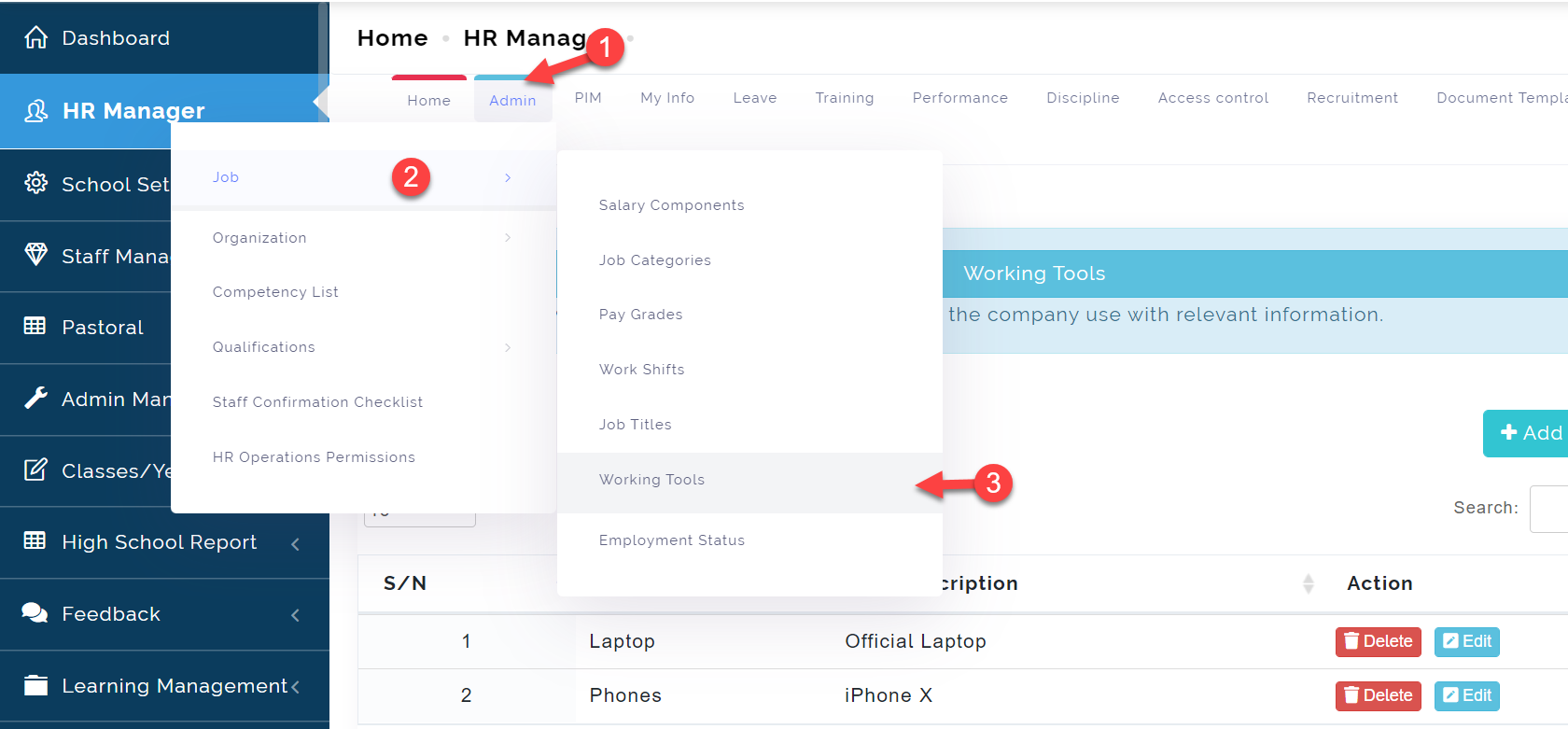
Task: Edit the Laptop row
Action: (1467, 641)
